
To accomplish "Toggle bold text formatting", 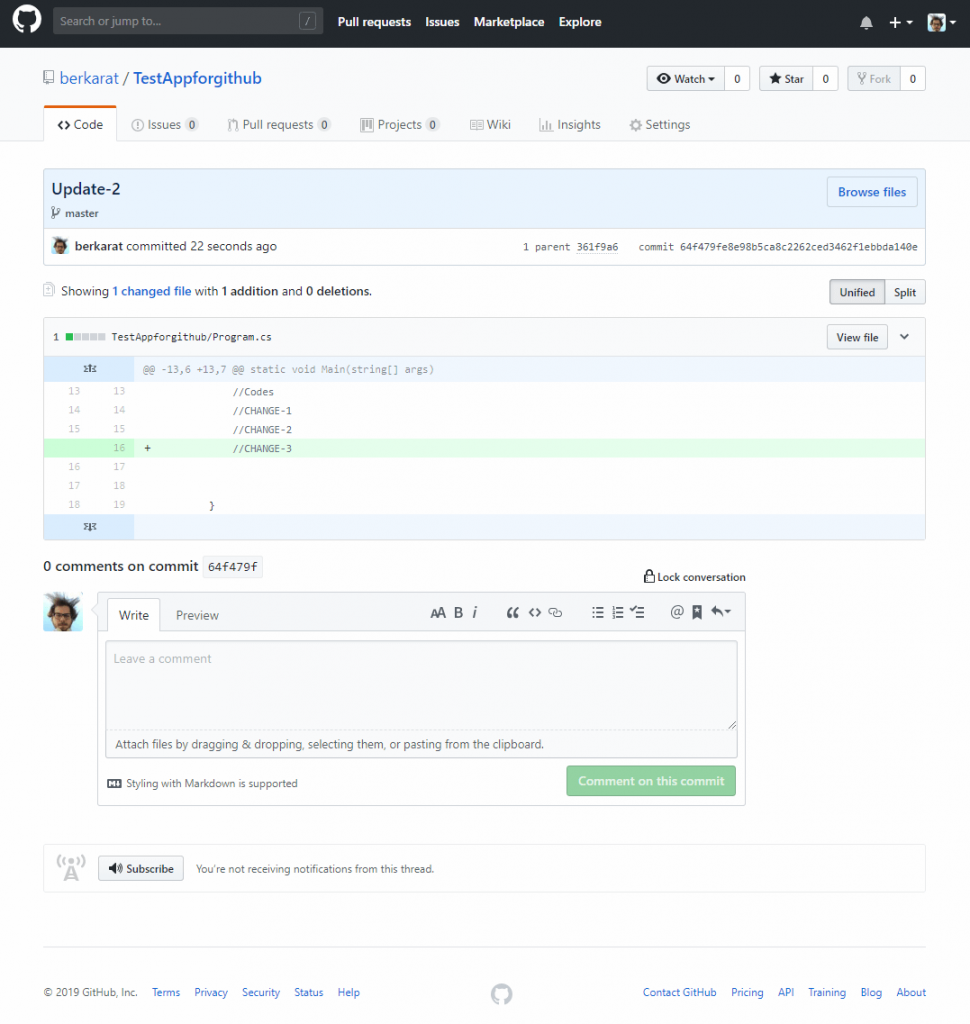I will click(x=459, y=613).
